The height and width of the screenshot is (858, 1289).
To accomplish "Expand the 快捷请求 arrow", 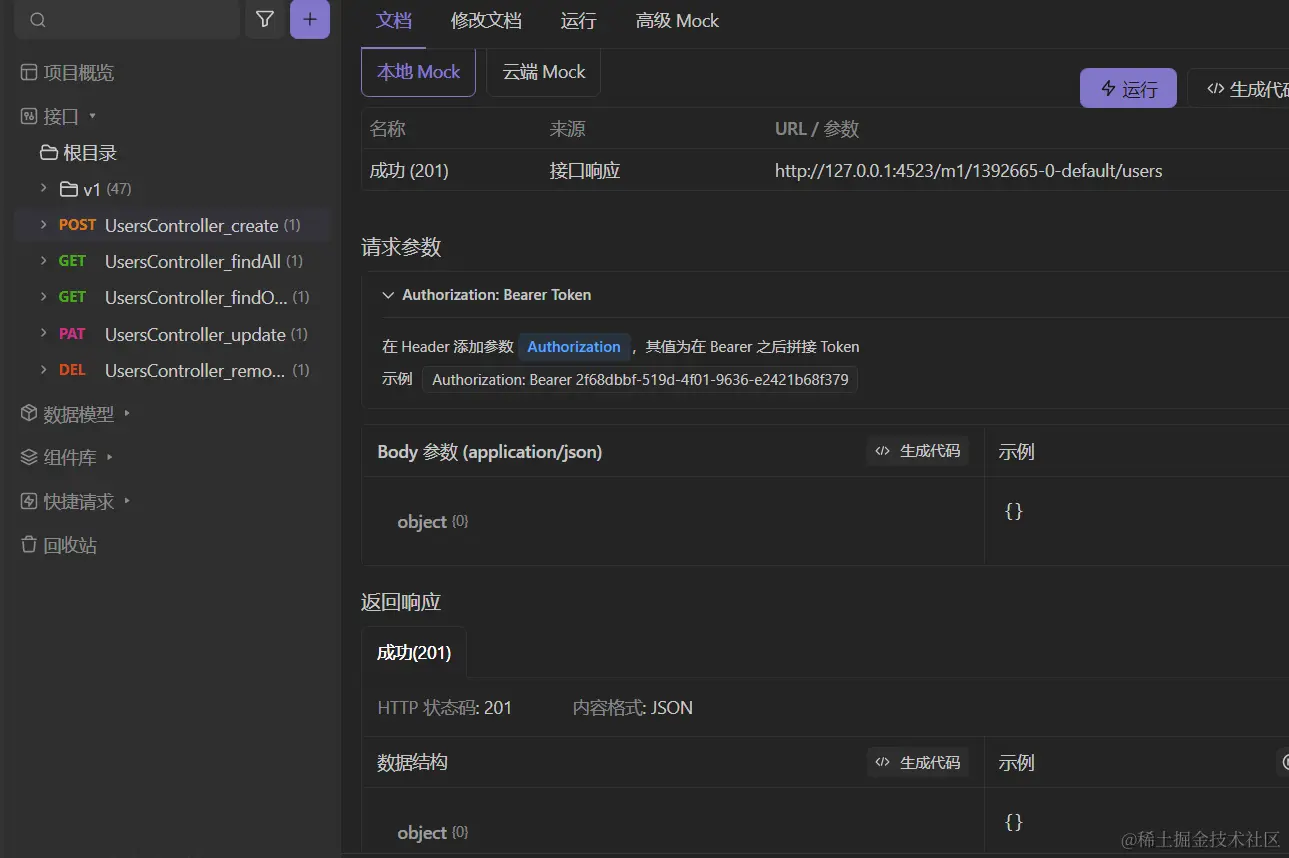I will pos(127,501).
